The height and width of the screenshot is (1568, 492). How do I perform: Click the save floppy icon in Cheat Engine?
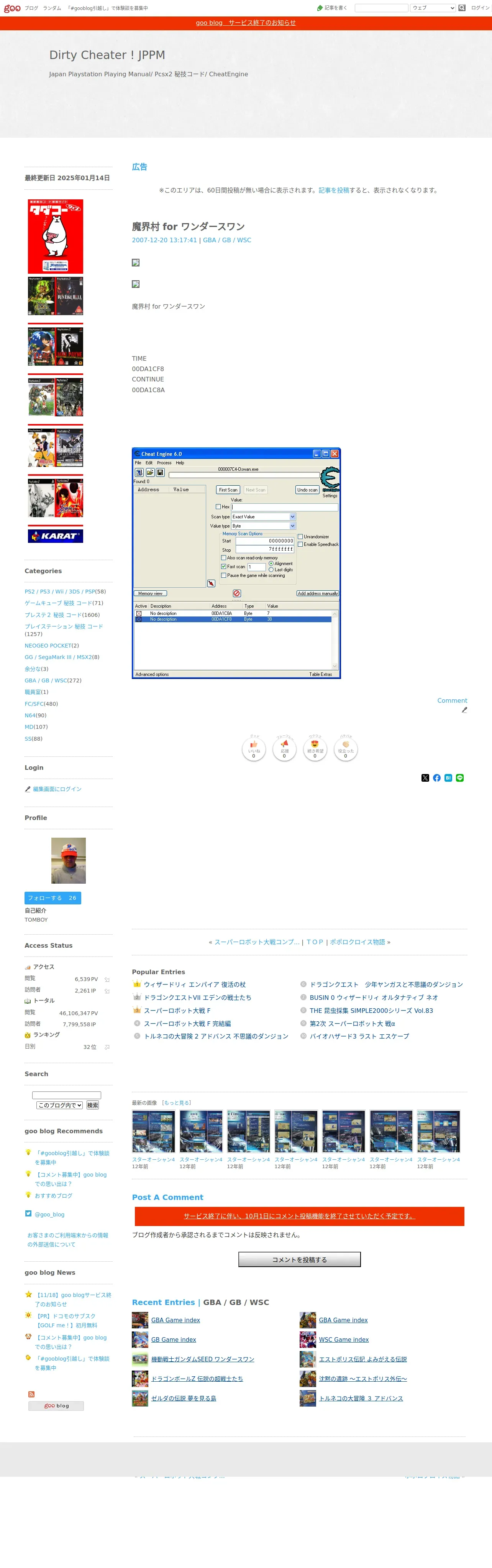pyautogui.click(x=161, y=472)
